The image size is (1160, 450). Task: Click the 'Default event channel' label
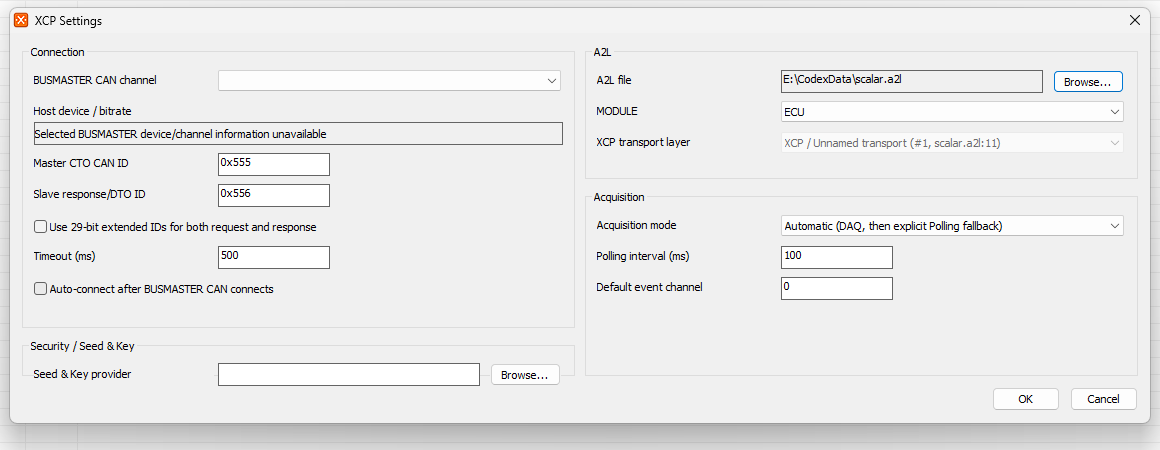[x=650, y=287]
